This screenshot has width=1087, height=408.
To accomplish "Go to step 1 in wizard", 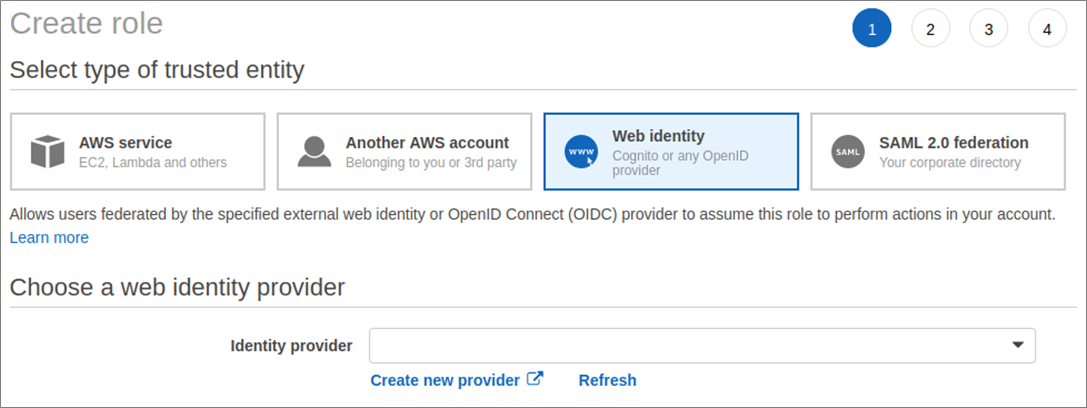I will (872, 29).
